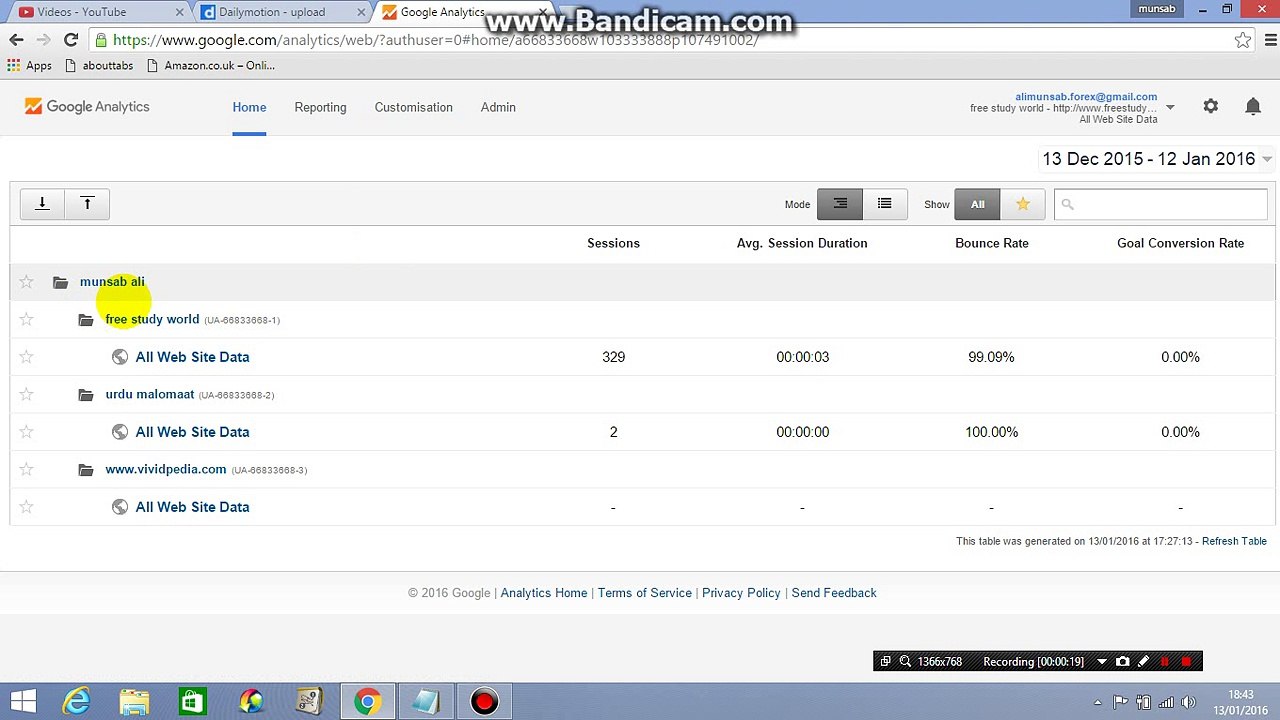Open the Apps bookmarks shortcut
The image size is (1280, 720).
pos(30,65)
